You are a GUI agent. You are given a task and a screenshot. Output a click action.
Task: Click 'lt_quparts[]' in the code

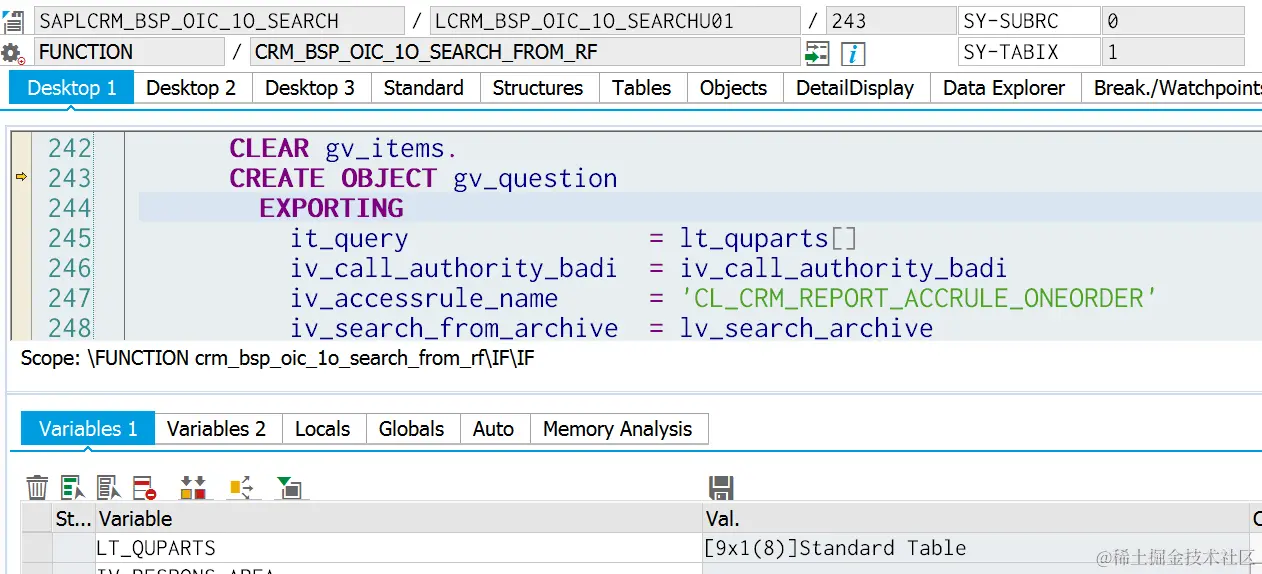click(x=768, y=239)
